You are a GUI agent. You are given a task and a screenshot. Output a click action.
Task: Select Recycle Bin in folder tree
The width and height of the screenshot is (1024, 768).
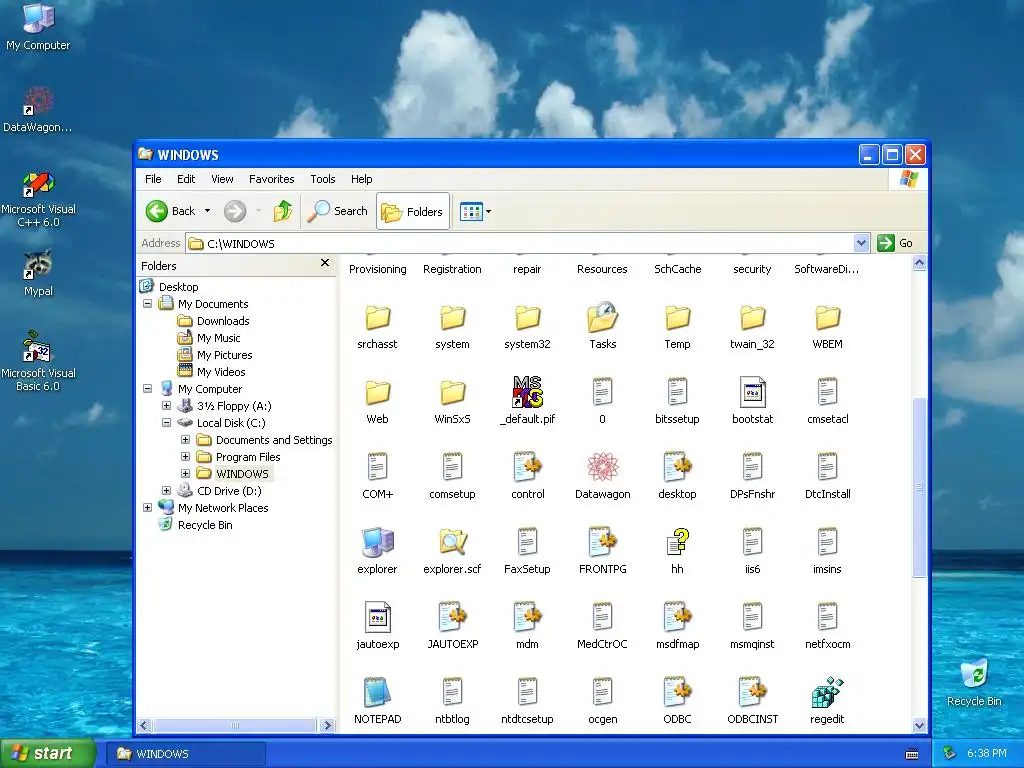pos(204,524)
